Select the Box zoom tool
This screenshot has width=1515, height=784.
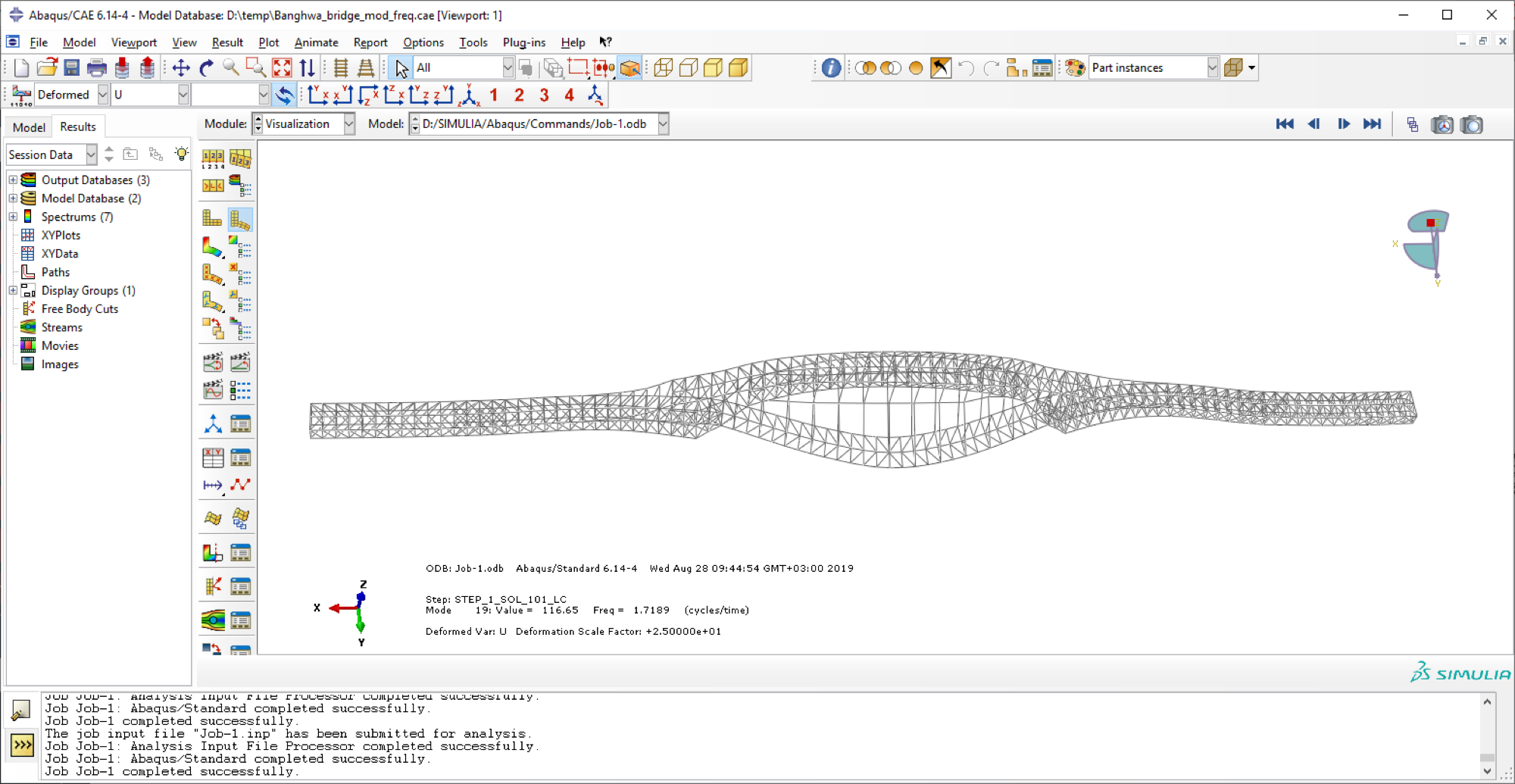[x=256, y=68]
